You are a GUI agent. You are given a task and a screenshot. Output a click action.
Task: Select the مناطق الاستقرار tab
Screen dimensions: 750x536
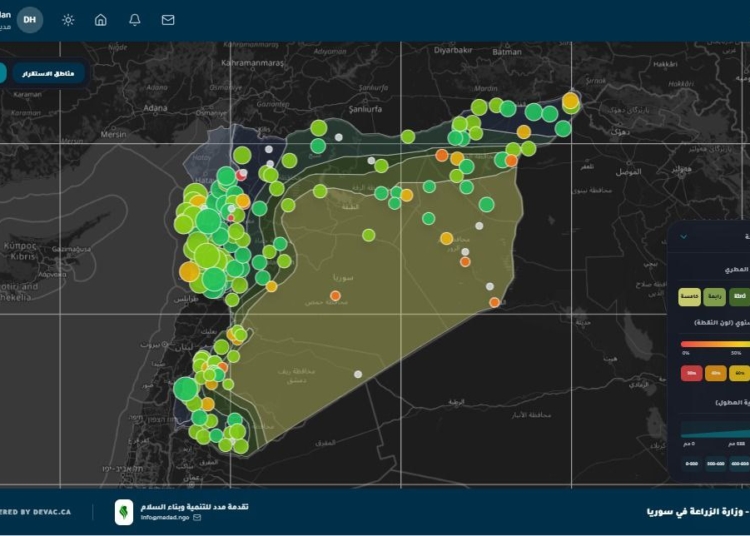point(48,73)
